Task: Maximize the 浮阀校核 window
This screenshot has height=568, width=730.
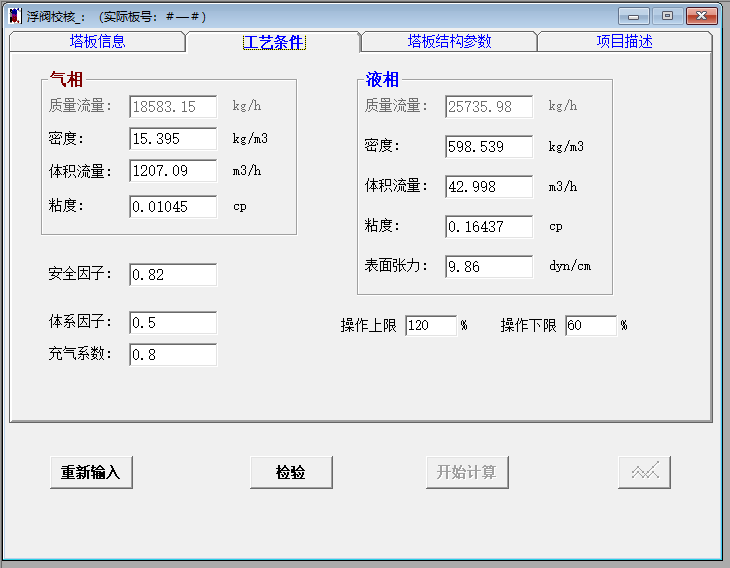Action: 667,16
